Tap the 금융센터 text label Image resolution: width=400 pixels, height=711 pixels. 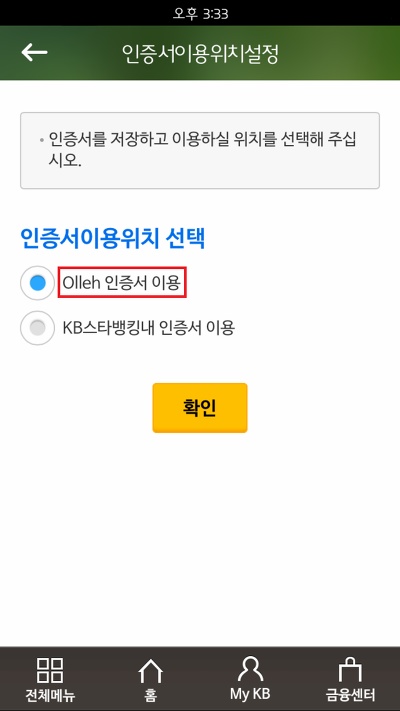(x=350, y=695)
